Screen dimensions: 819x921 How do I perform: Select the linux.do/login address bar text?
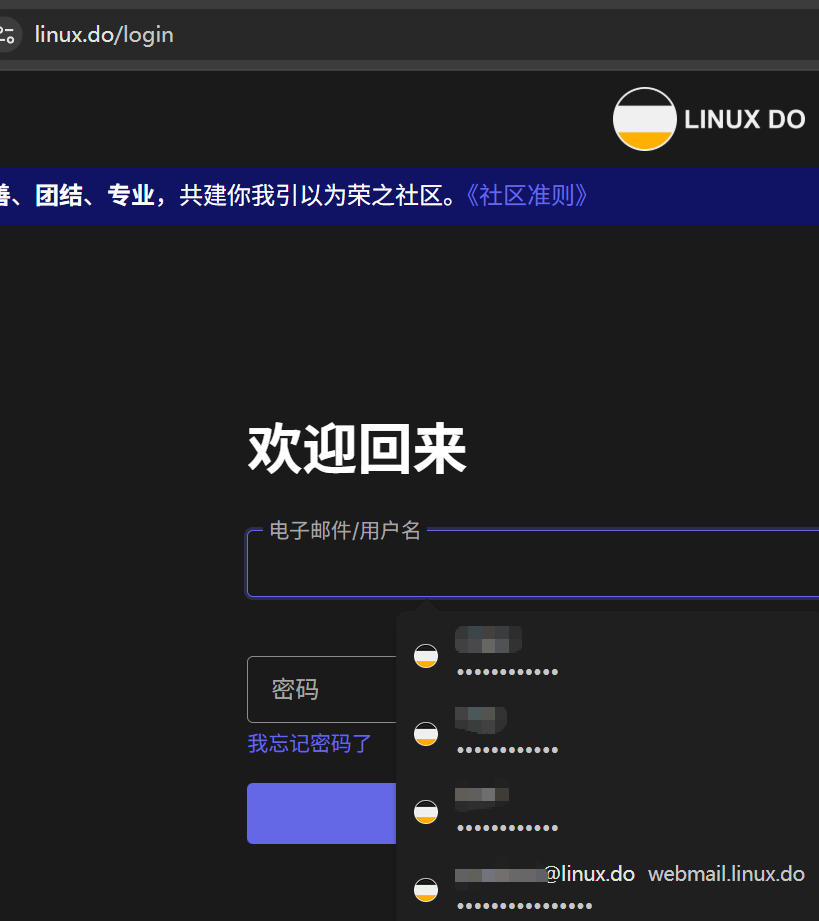tap(104, 35)
